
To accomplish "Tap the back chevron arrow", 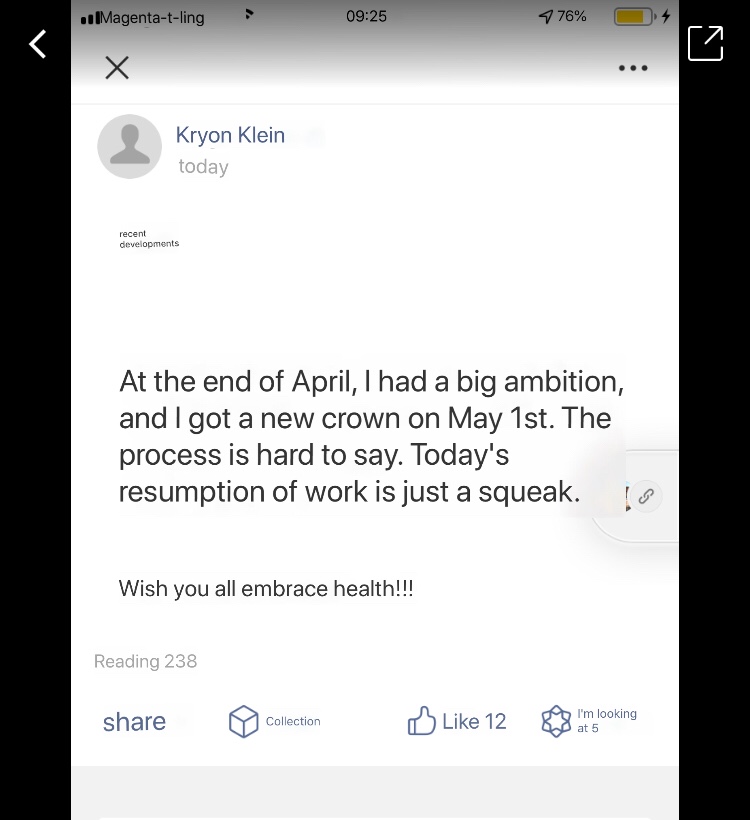I will tap(38, 44).
